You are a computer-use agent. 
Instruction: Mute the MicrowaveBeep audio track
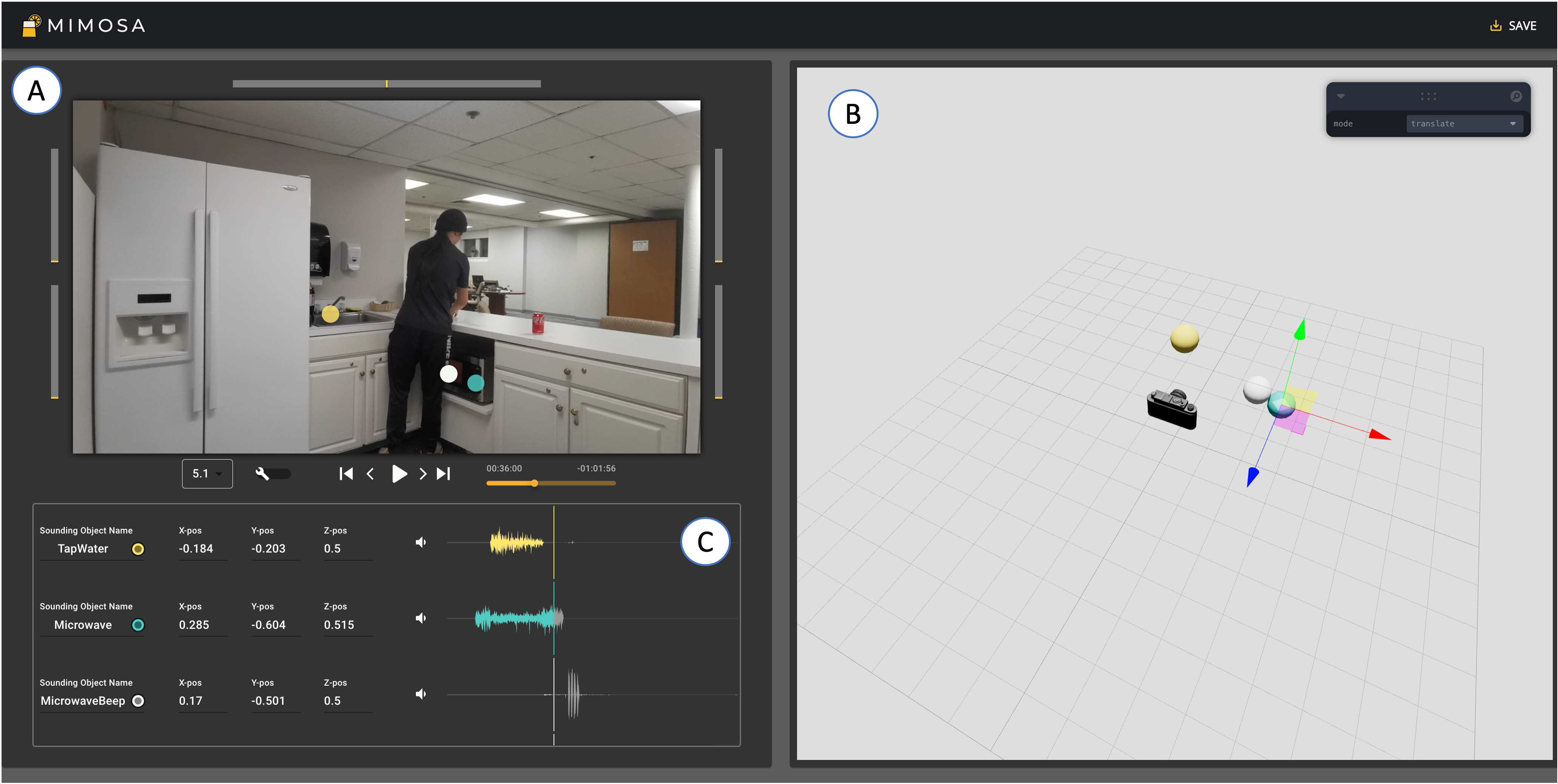[x=421, y=694]
